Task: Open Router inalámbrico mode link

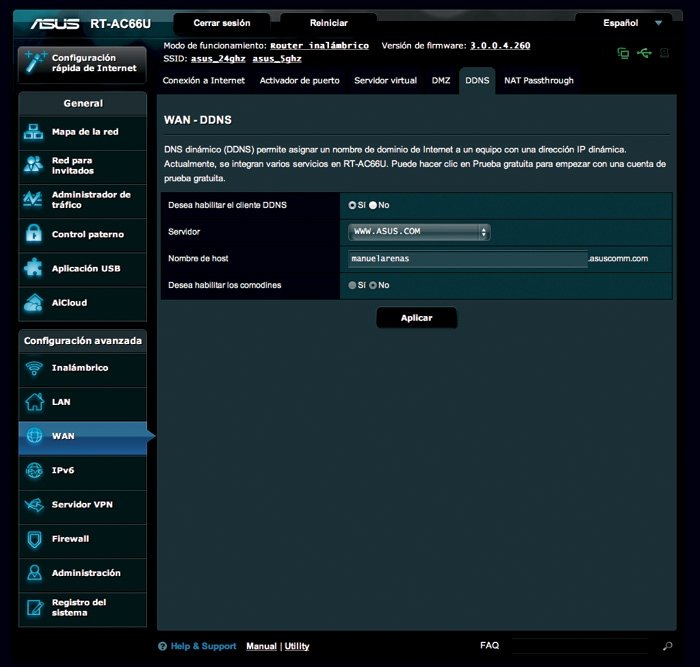Action: (319, 46)
